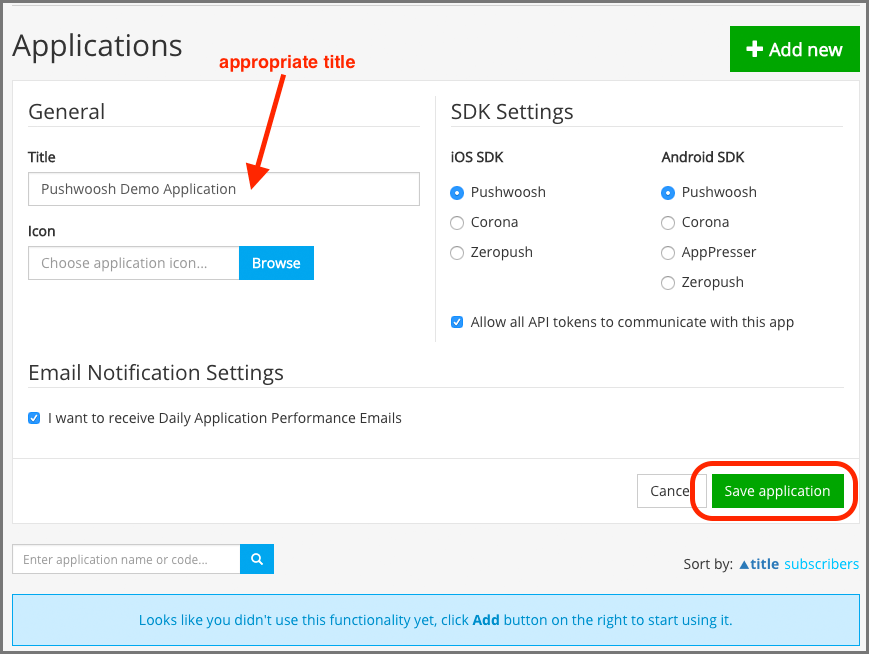Sort applications by subscribers

(821, 564)
